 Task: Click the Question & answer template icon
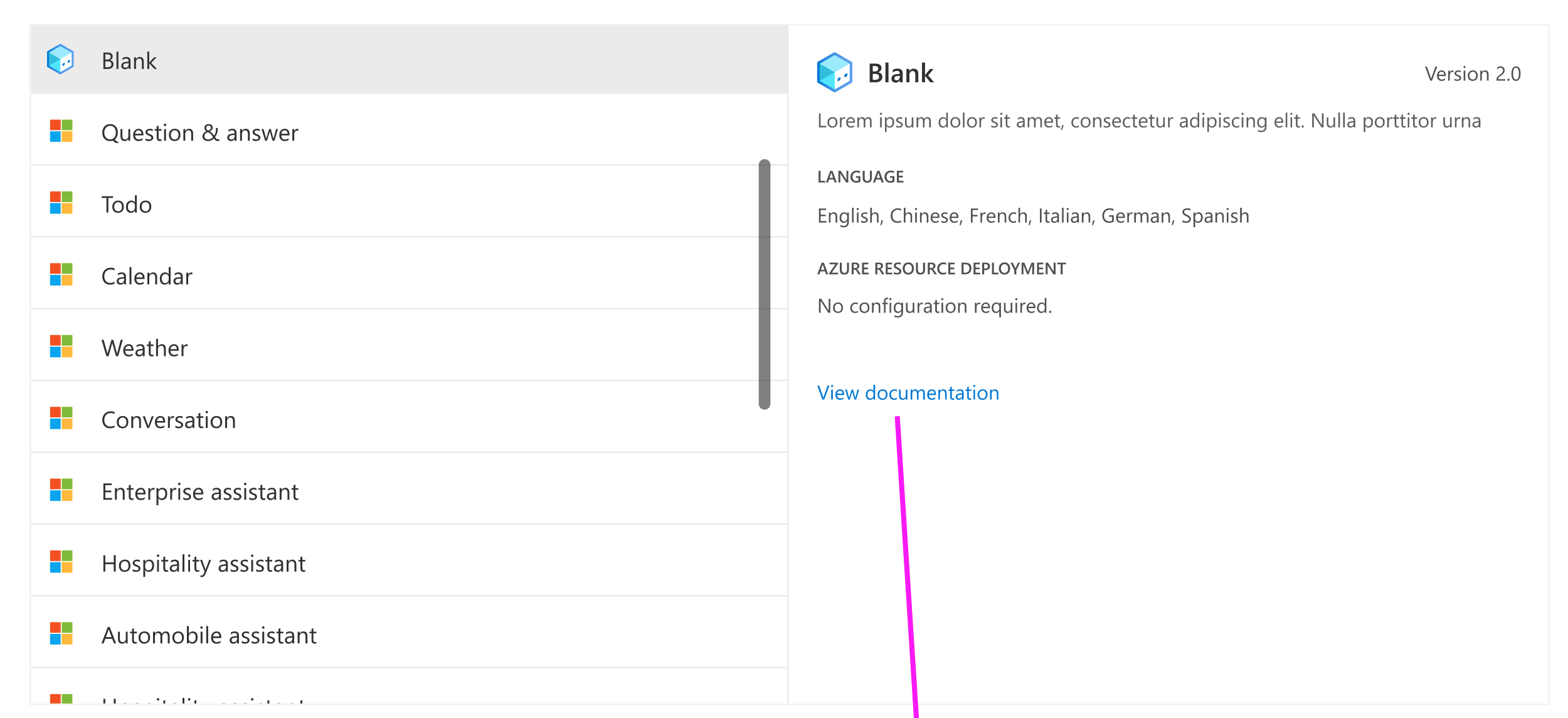(x=61, y=132)
